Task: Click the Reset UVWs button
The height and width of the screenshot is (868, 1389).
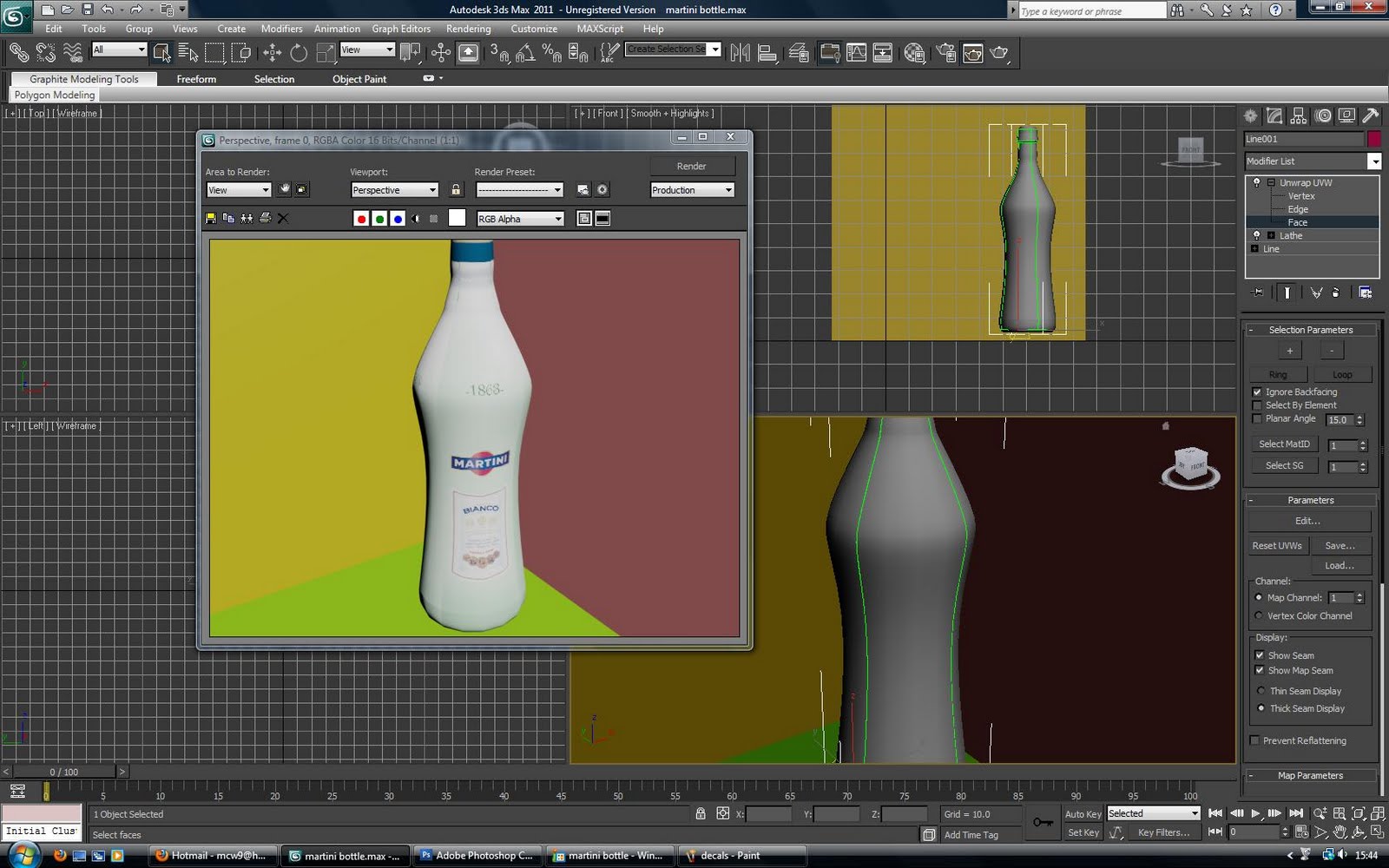Action: [x=1276, y=546]
